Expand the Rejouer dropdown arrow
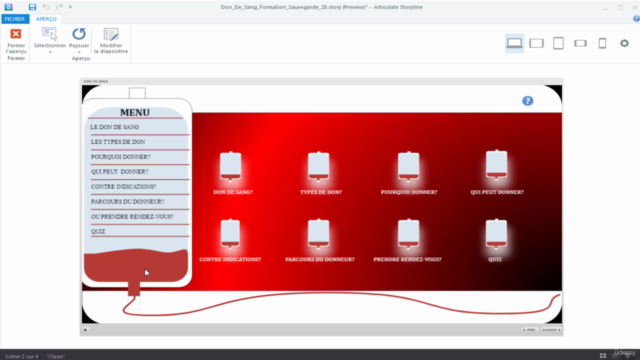Image resolution: width=640 pixels, height=360 pixels. tap(79, 52)
